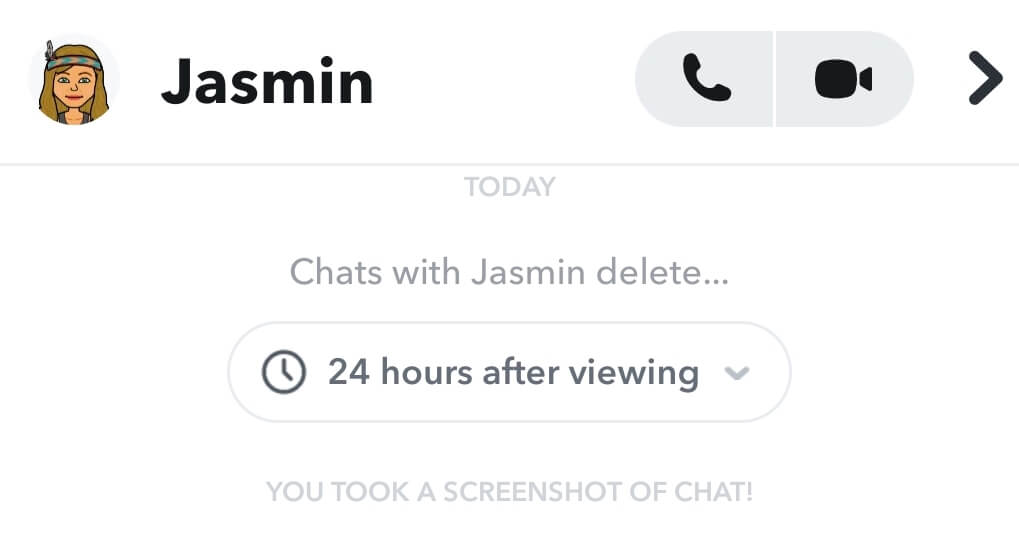The height and width of the screenshot is (555, 1019).
Task: Tap the right chevron arrow in header
Action: point(985,78)
